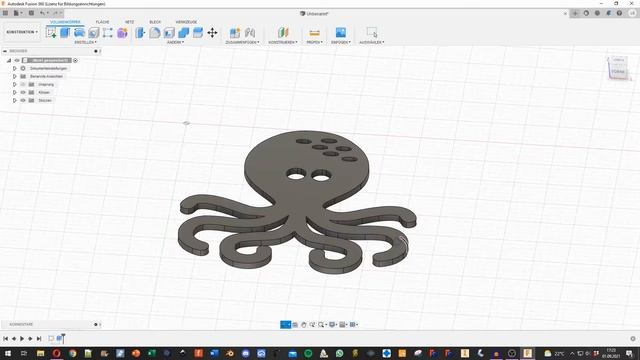This screenshot has width=640, height=360.
Task: Toggle visibility of the Skizzen folder
Action: [23, 100]
